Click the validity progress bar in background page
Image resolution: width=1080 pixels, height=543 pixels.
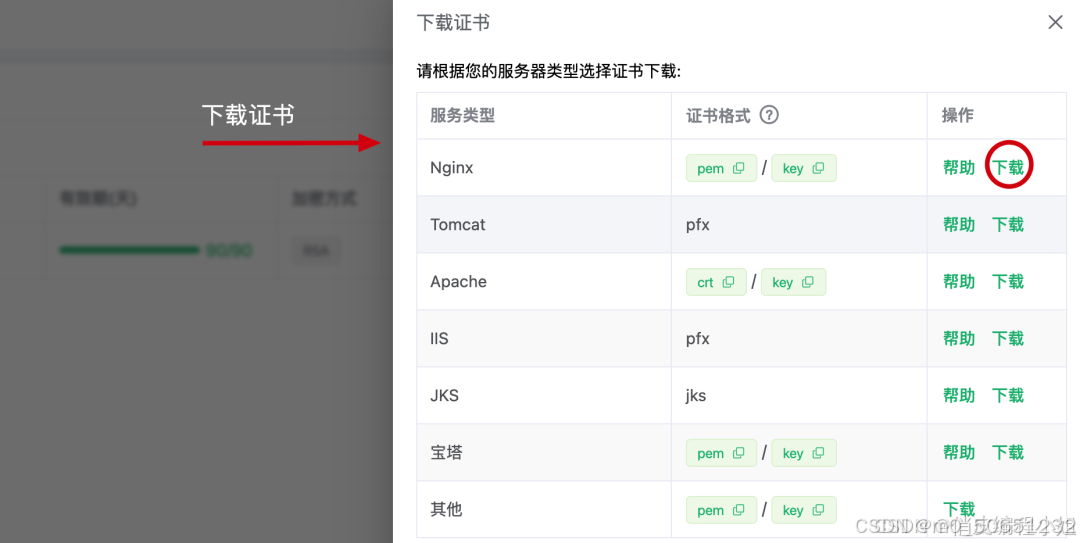(x=129, y=250)
